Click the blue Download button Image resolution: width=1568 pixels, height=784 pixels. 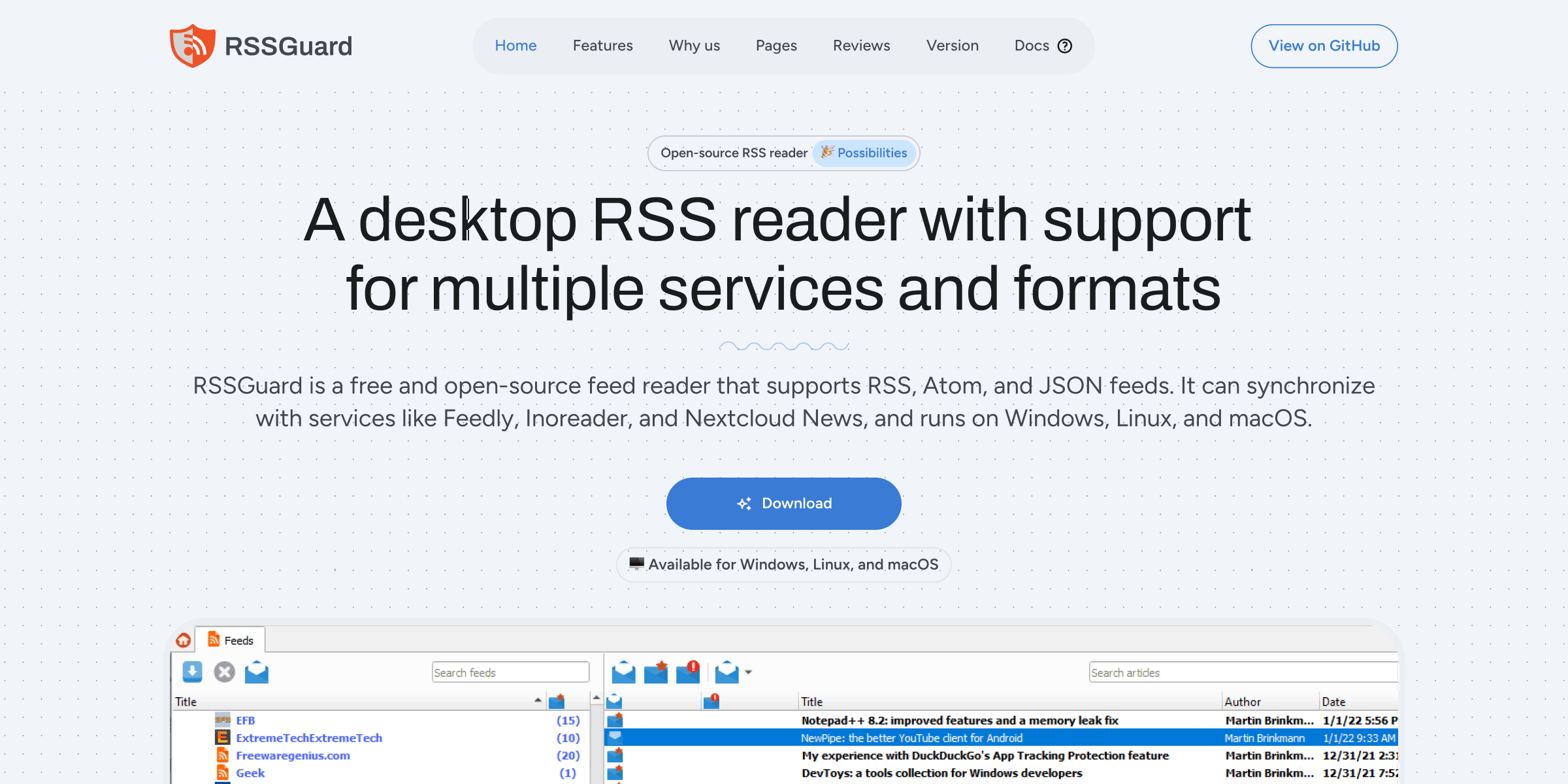pyautogui.click(x=784, y=504)
